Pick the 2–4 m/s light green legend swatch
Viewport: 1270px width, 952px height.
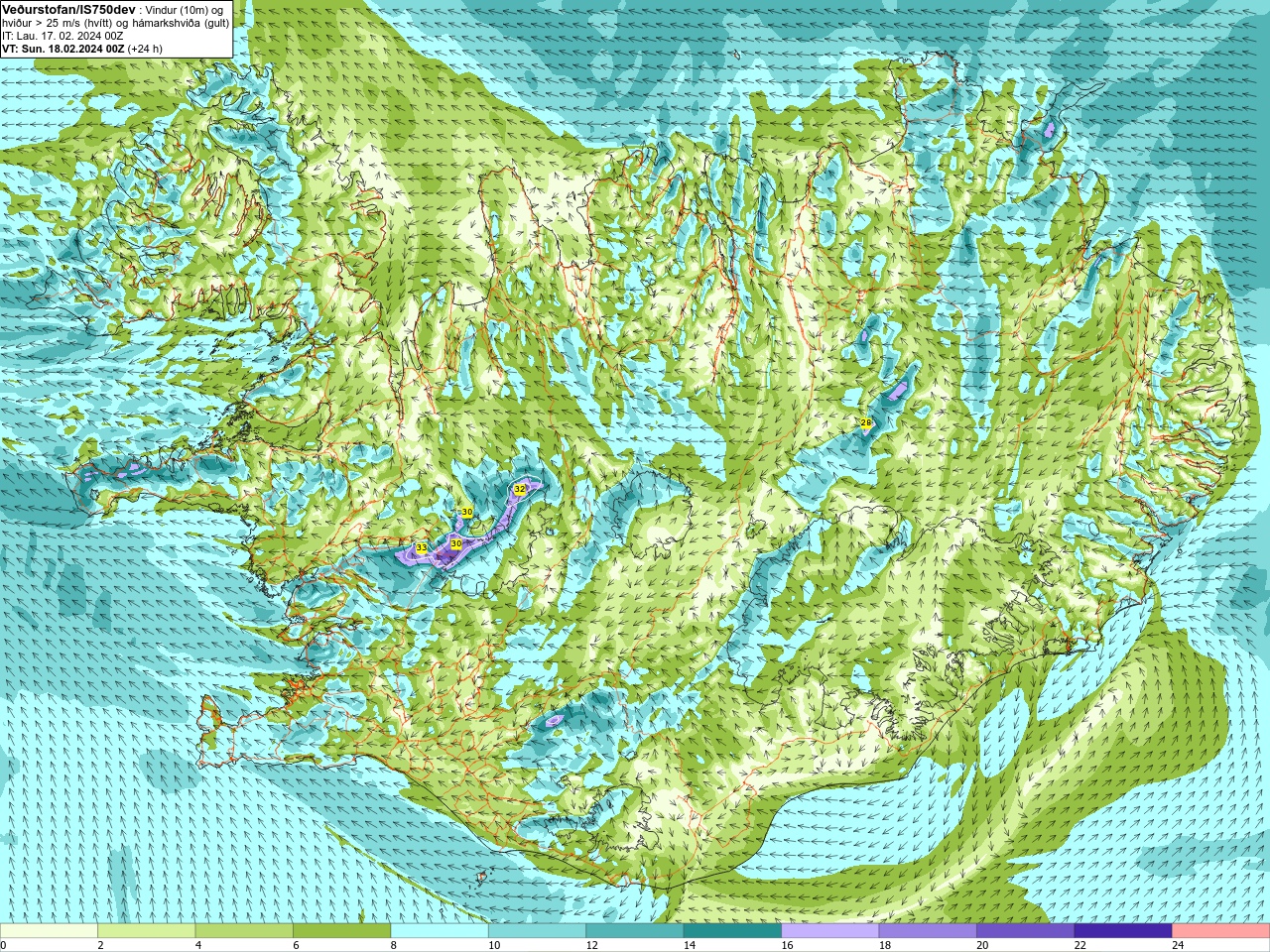click(x=147, y=931)
